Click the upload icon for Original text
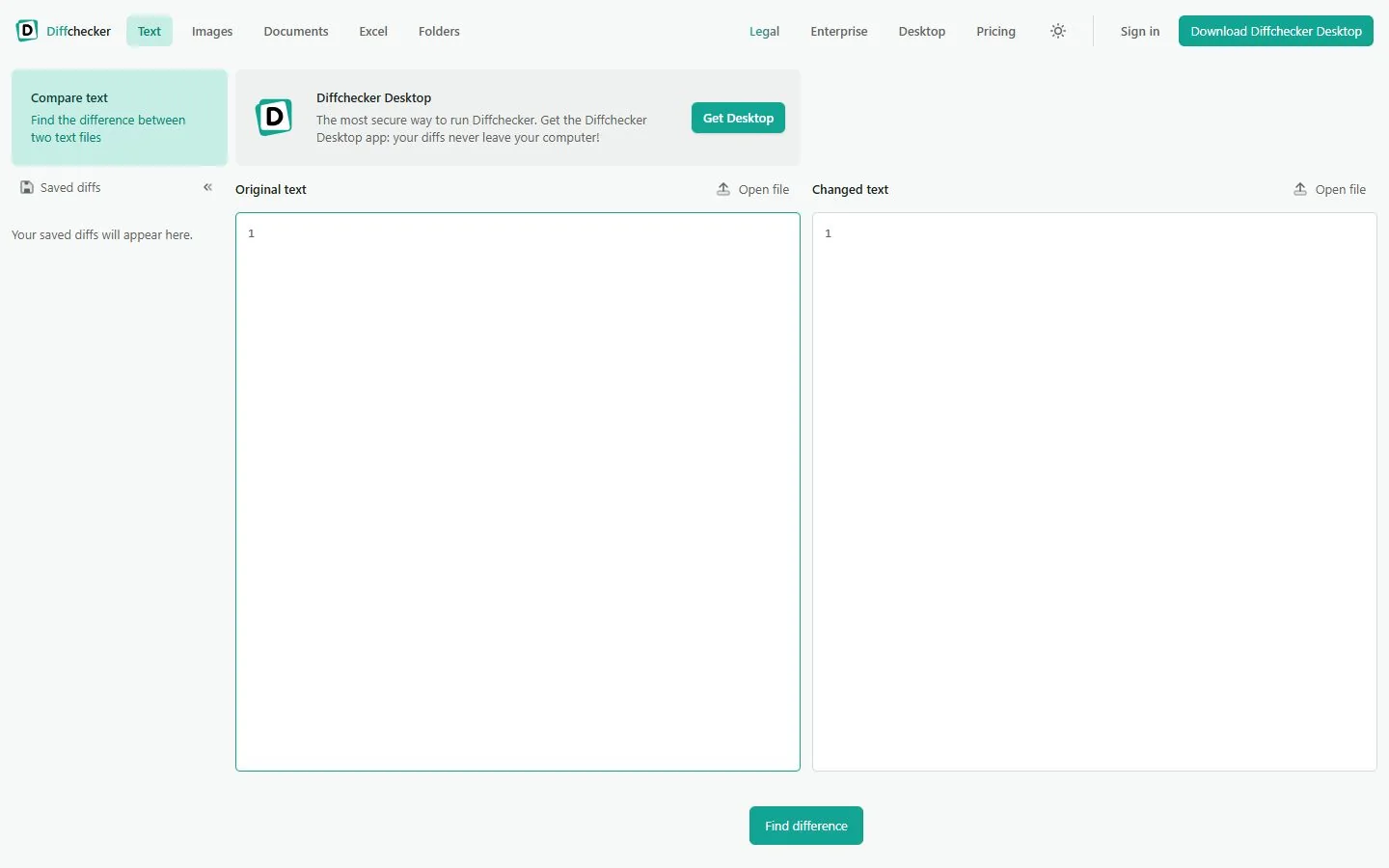Viewport: 1389px width, 868px height. pyautogui.click(x=723, y=189)
